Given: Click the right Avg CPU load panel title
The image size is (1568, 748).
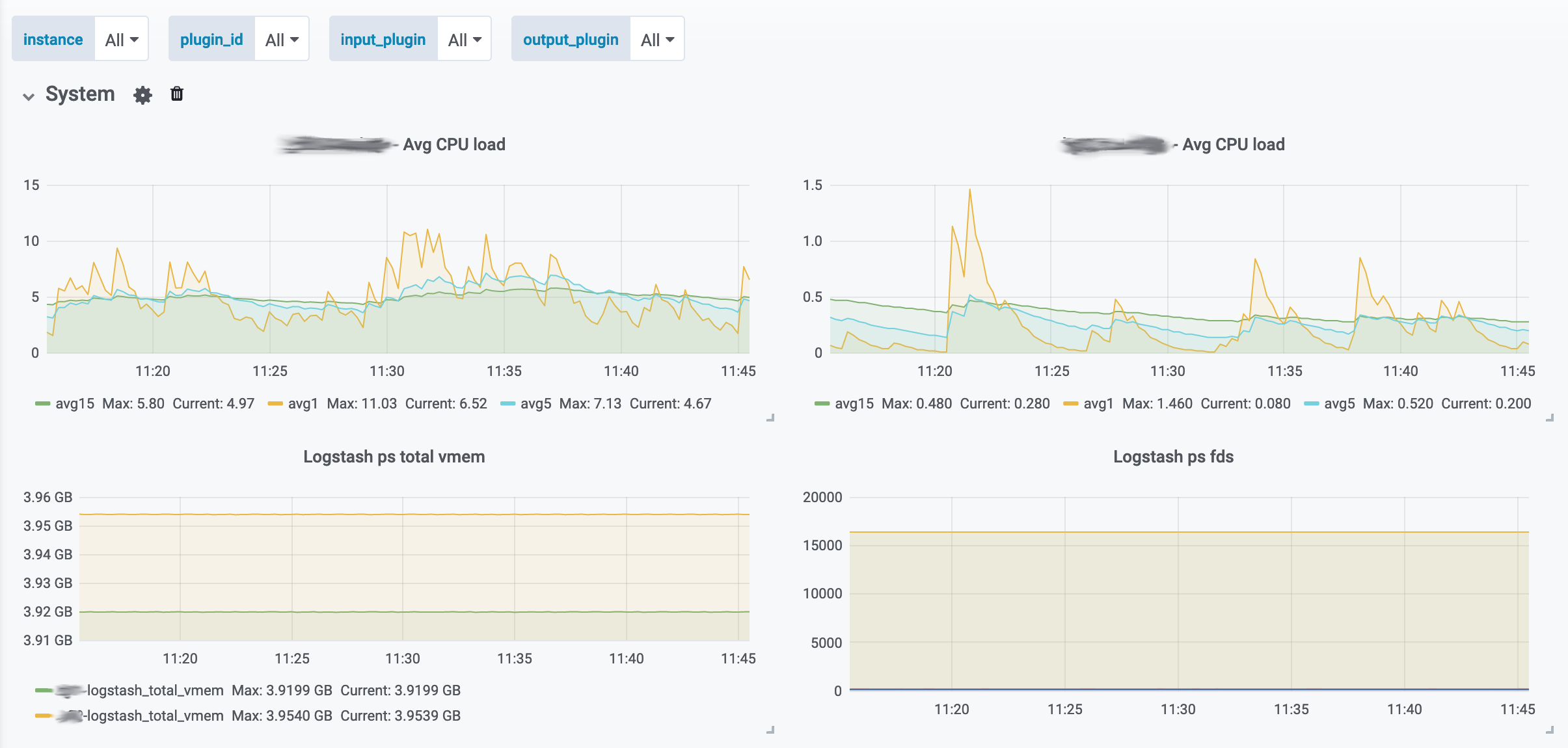Looking at the screenshot, I should 1233,144.
